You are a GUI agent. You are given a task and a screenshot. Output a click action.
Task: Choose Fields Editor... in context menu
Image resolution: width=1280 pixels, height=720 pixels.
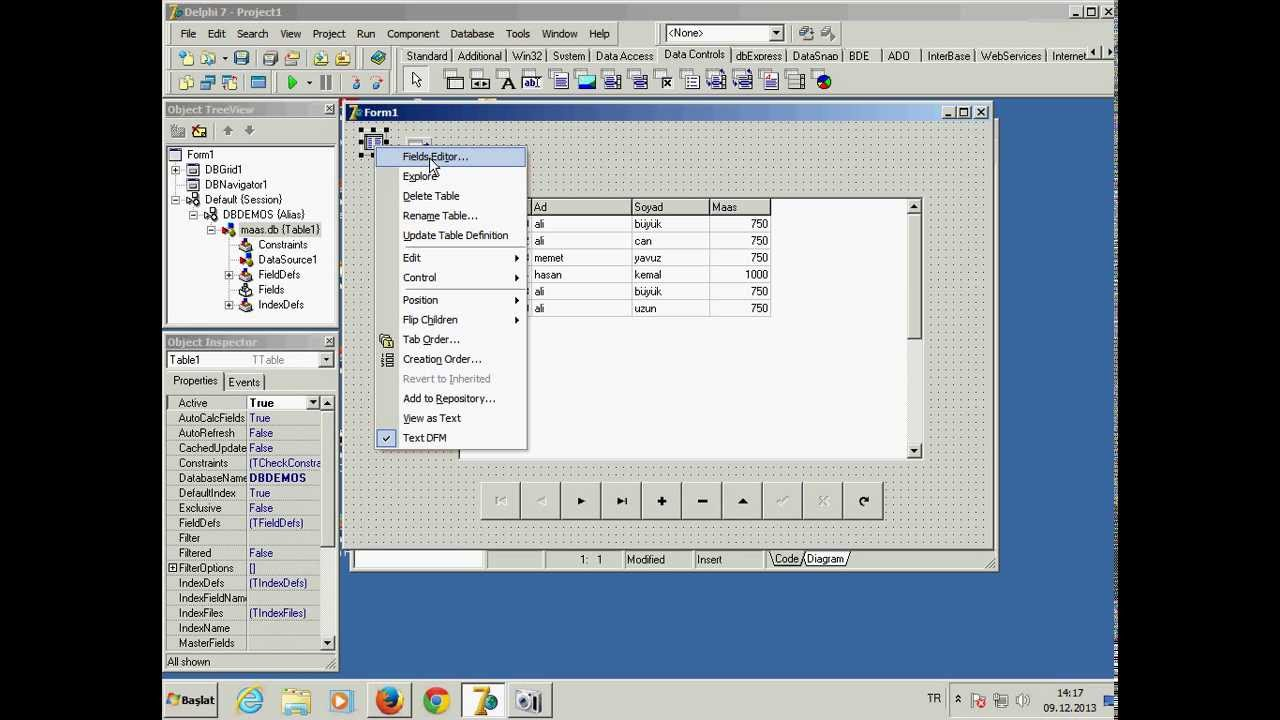coord(450,157)
